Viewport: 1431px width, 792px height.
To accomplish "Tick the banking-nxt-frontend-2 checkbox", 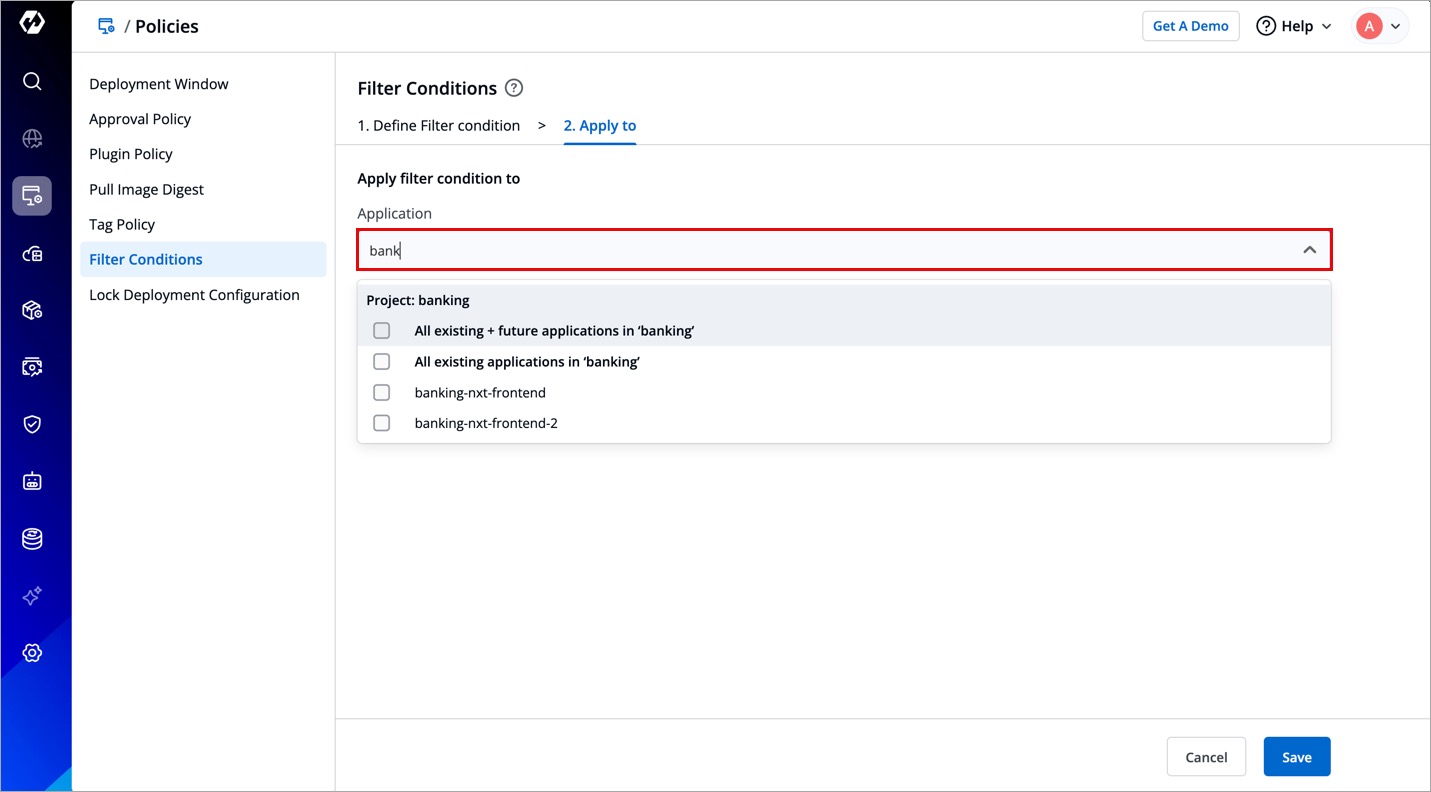I will coord(382,424).
